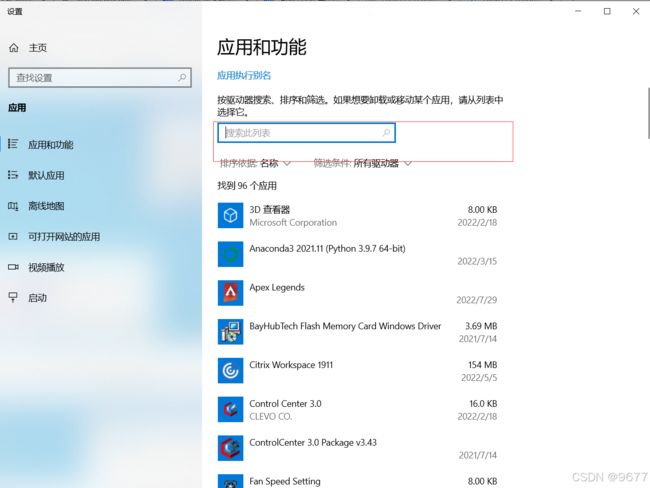This screenshot has width=650, height=488.
Task: Go to 应用和功能 page
Action: 101,144
